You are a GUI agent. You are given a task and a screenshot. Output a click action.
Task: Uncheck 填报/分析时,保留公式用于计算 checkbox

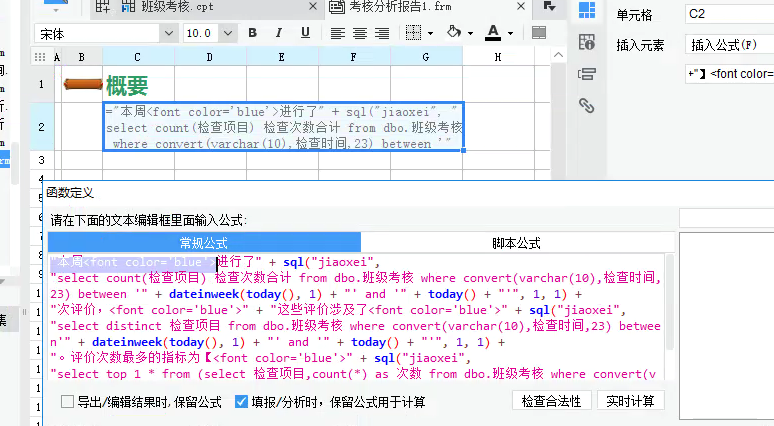click(x=241, y=401)
